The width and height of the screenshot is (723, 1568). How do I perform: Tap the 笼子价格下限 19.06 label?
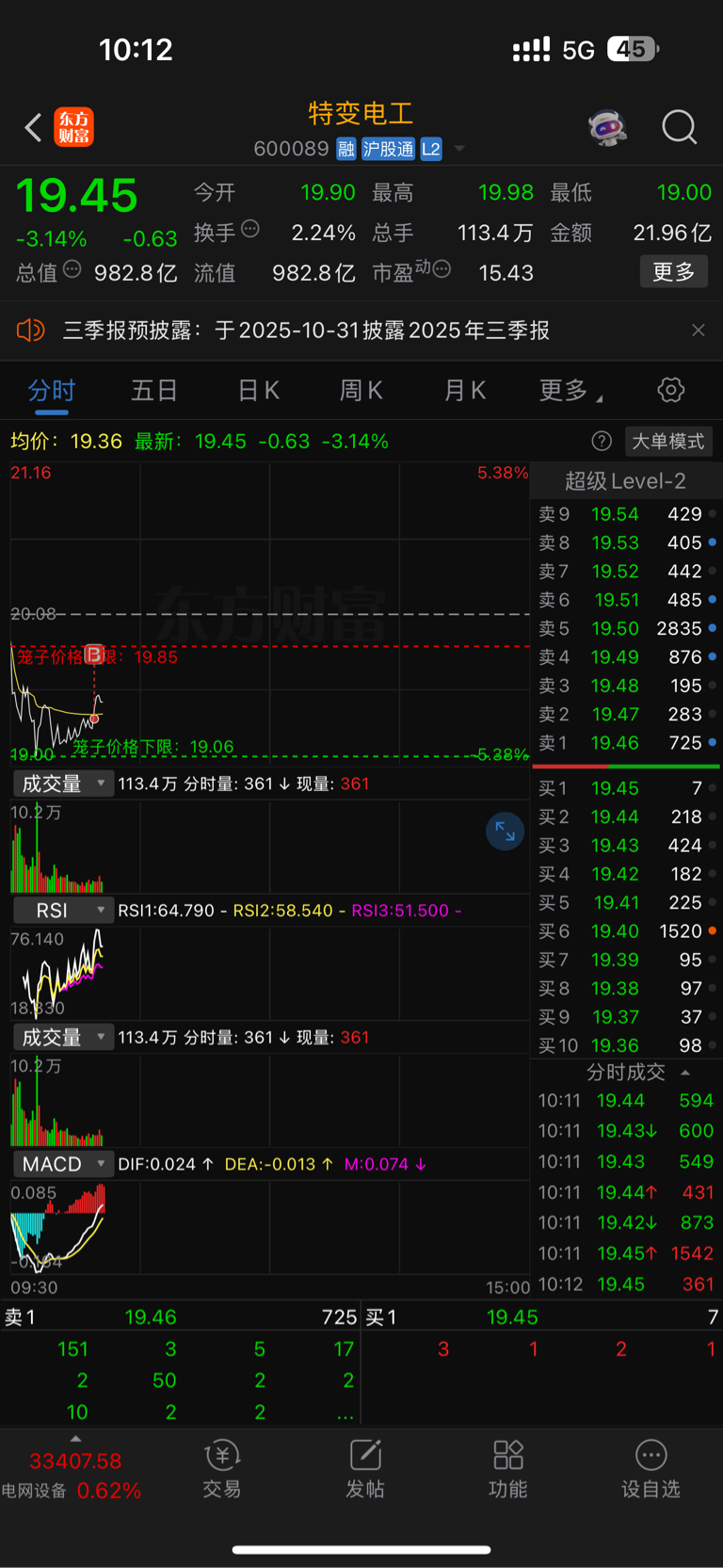(153, 747)
